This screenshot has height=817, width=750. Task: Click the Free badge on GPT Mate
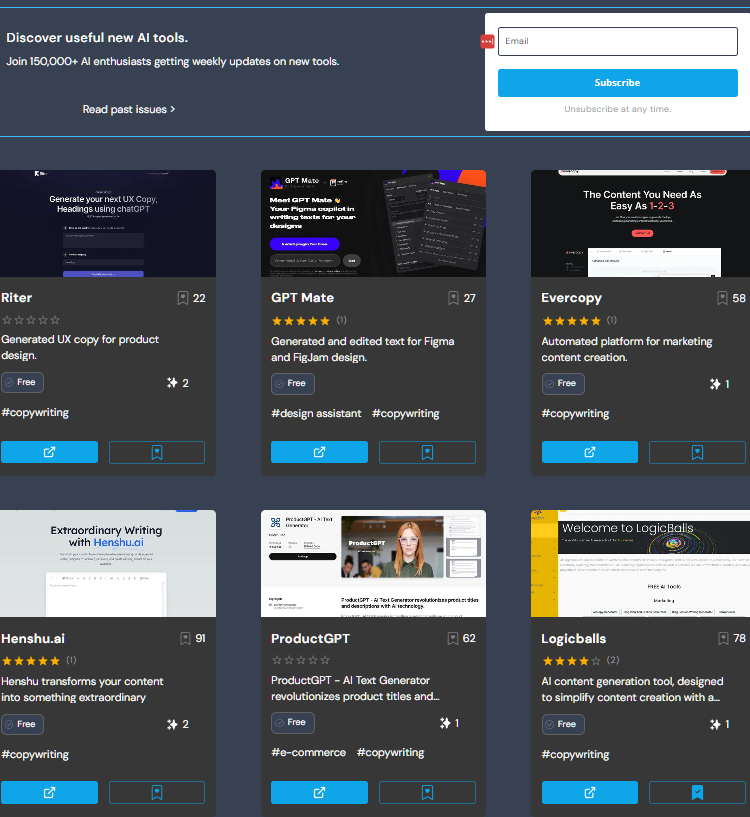293,383
